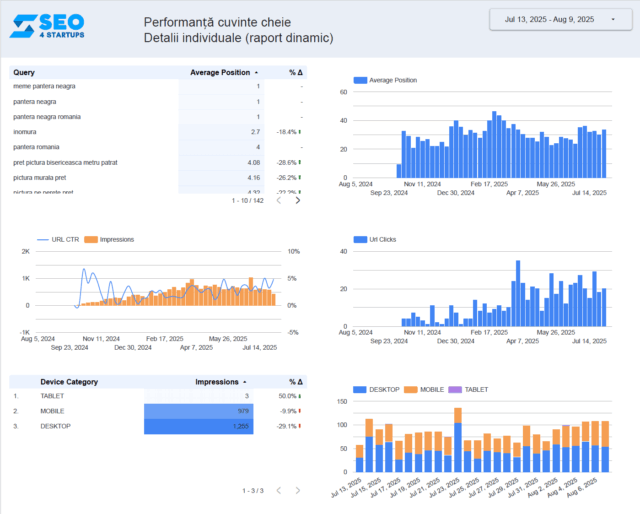This screenshot has height=514, width=640.
Task: Select the 'inomura' query row
Action: (x=25, y=132)
